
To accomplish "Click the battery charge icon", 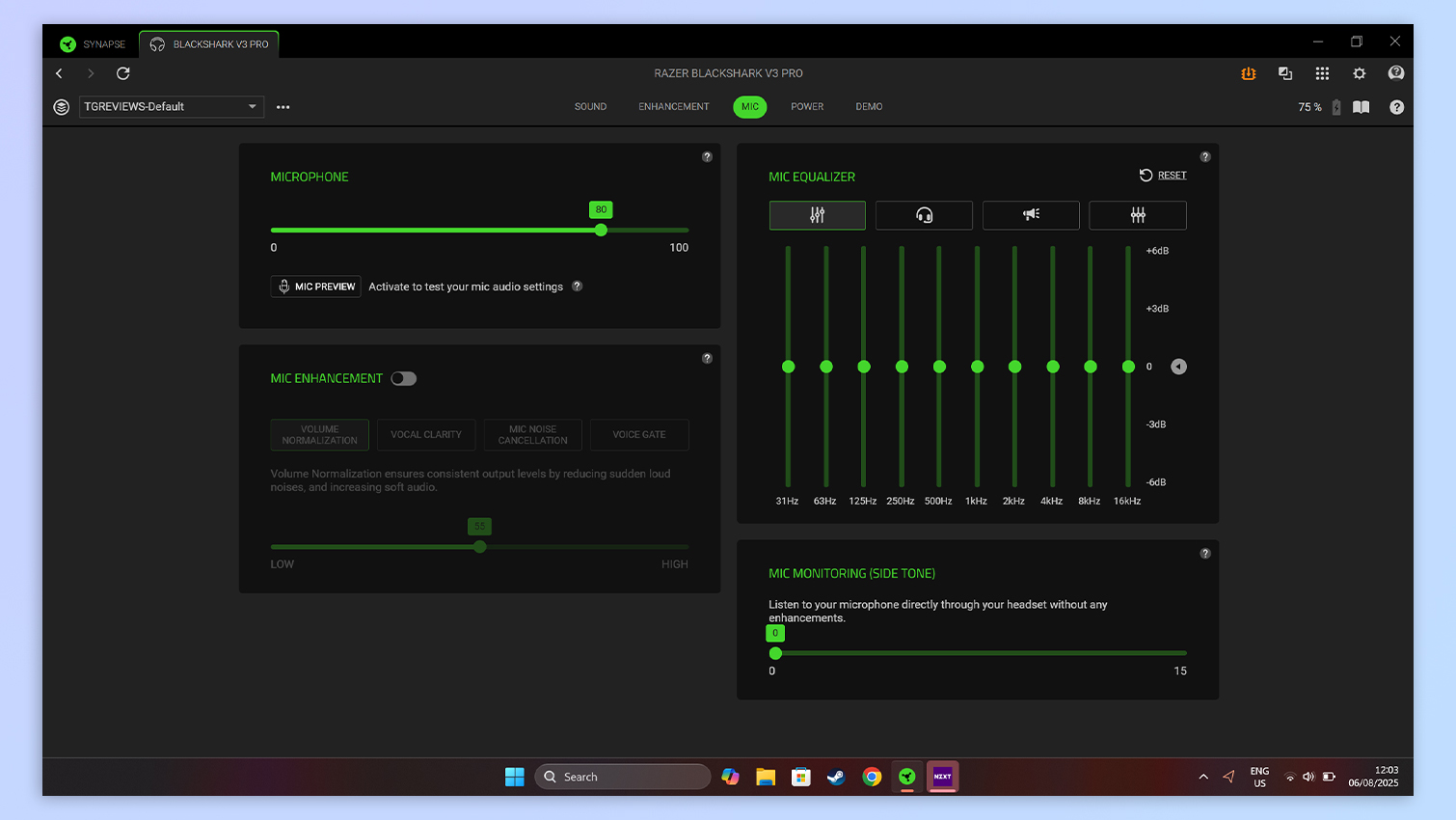I will [x=1336, y=107].
